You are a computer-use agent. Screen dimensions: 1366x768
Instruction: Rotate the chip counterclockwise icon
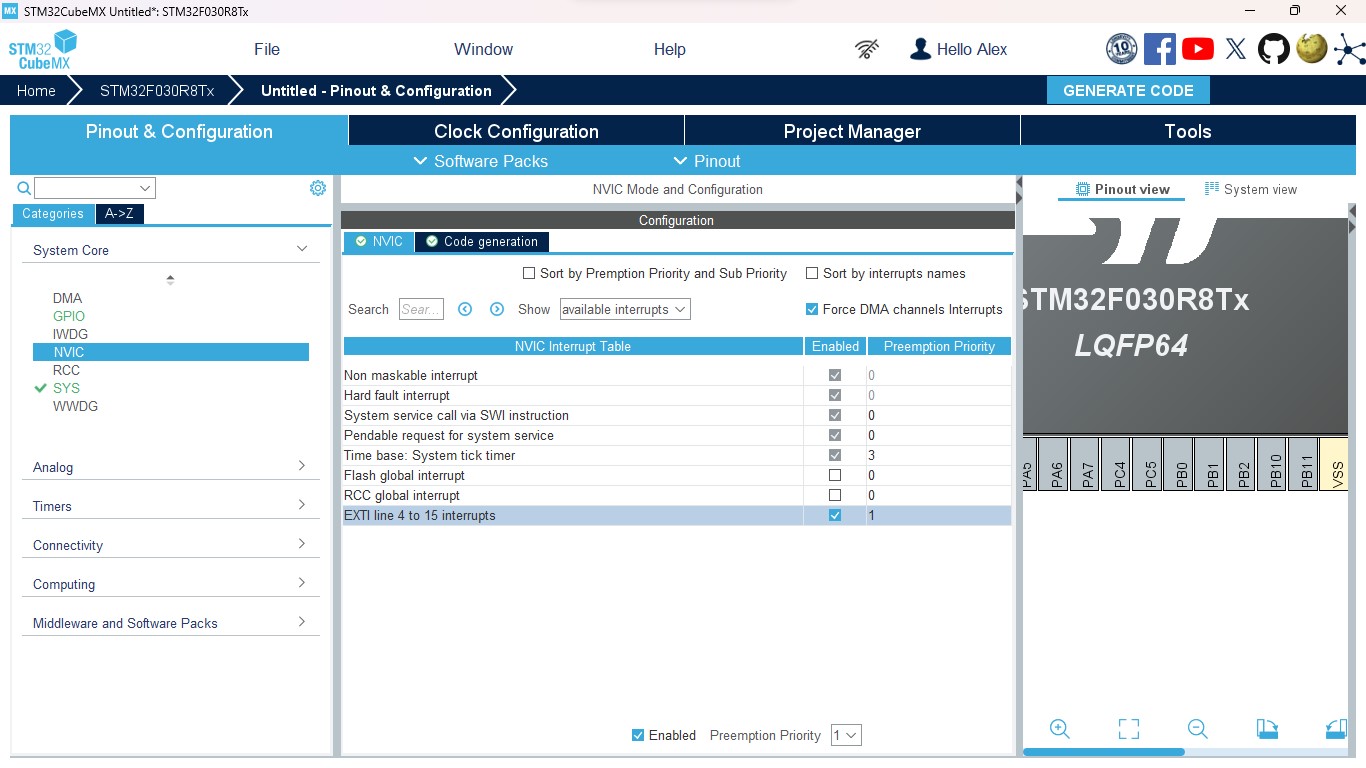point(1336,729)
